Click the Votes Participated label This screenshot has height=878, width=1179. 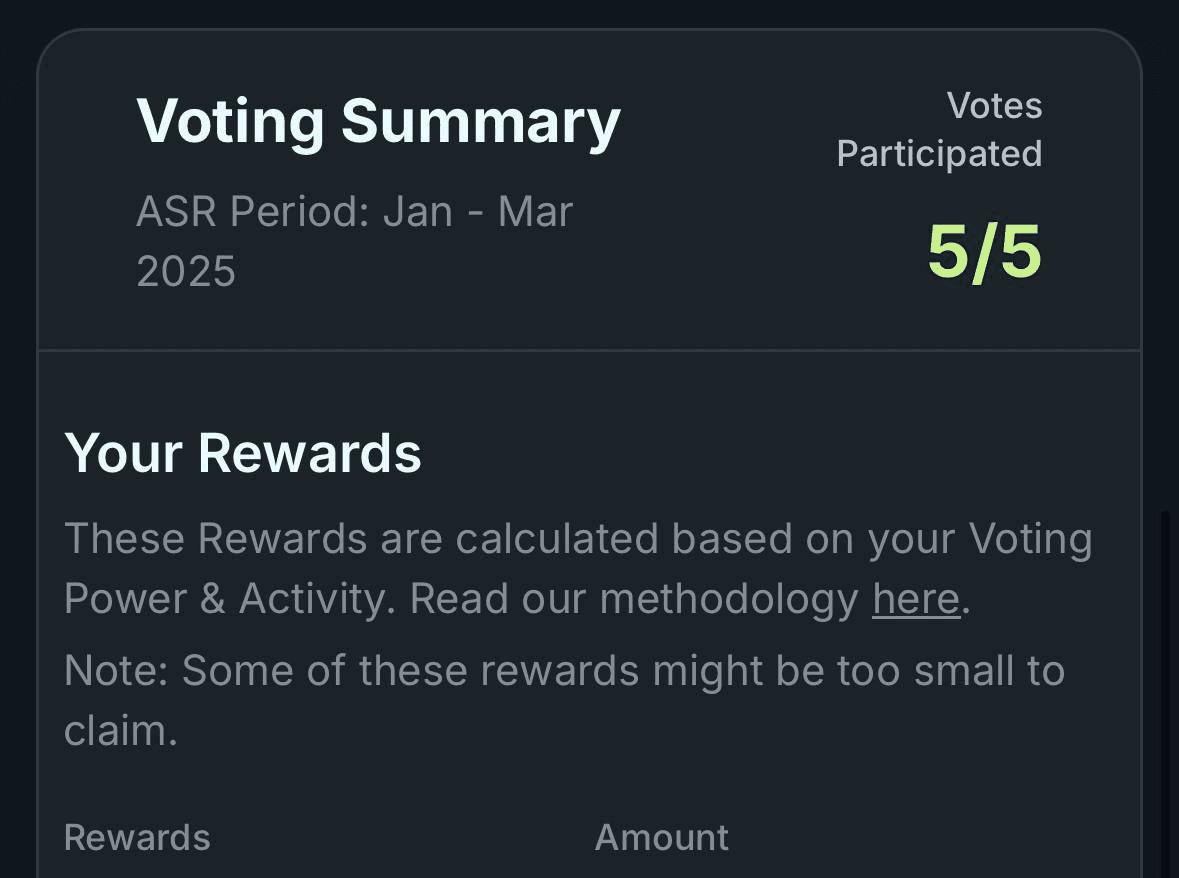click(x=939, y=130)
